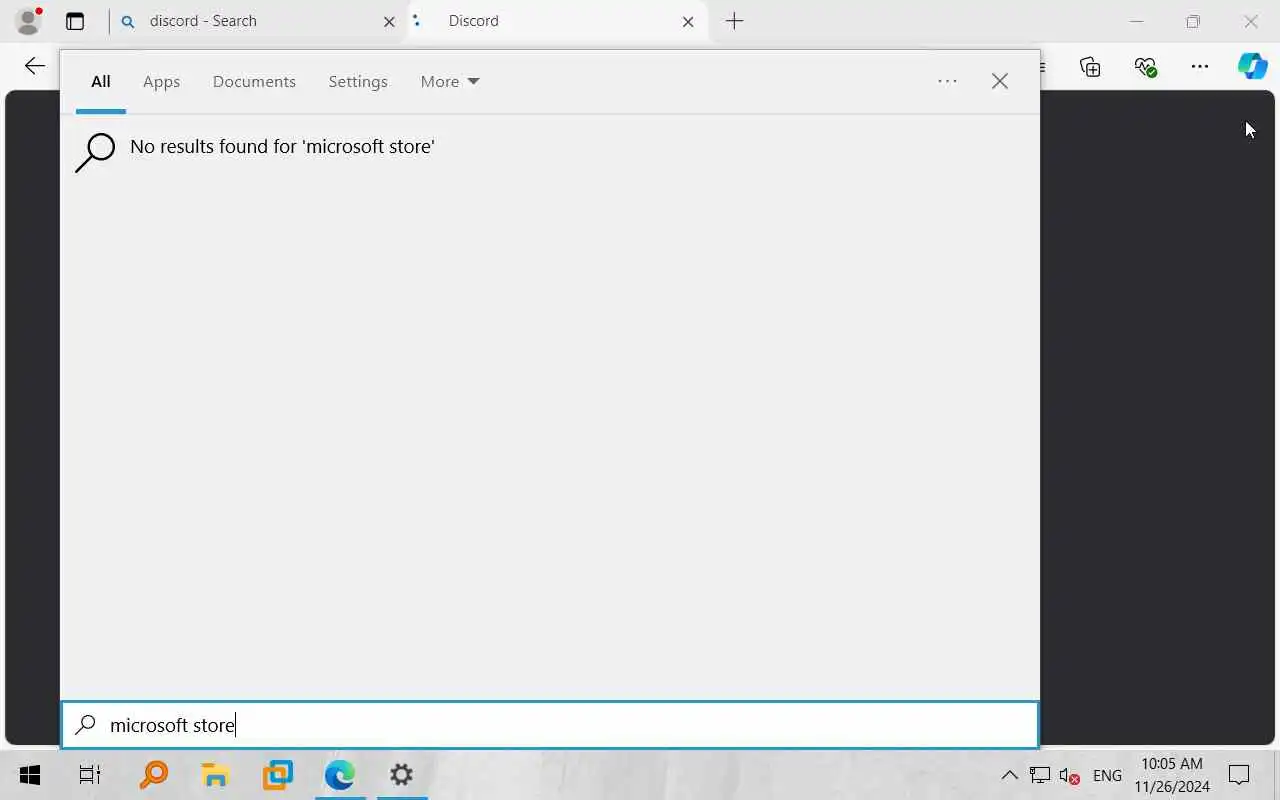This screenshot has width=1280, height=800.
Task: Open search panel options ellipsis menu
Action: [x=947, y=81]
